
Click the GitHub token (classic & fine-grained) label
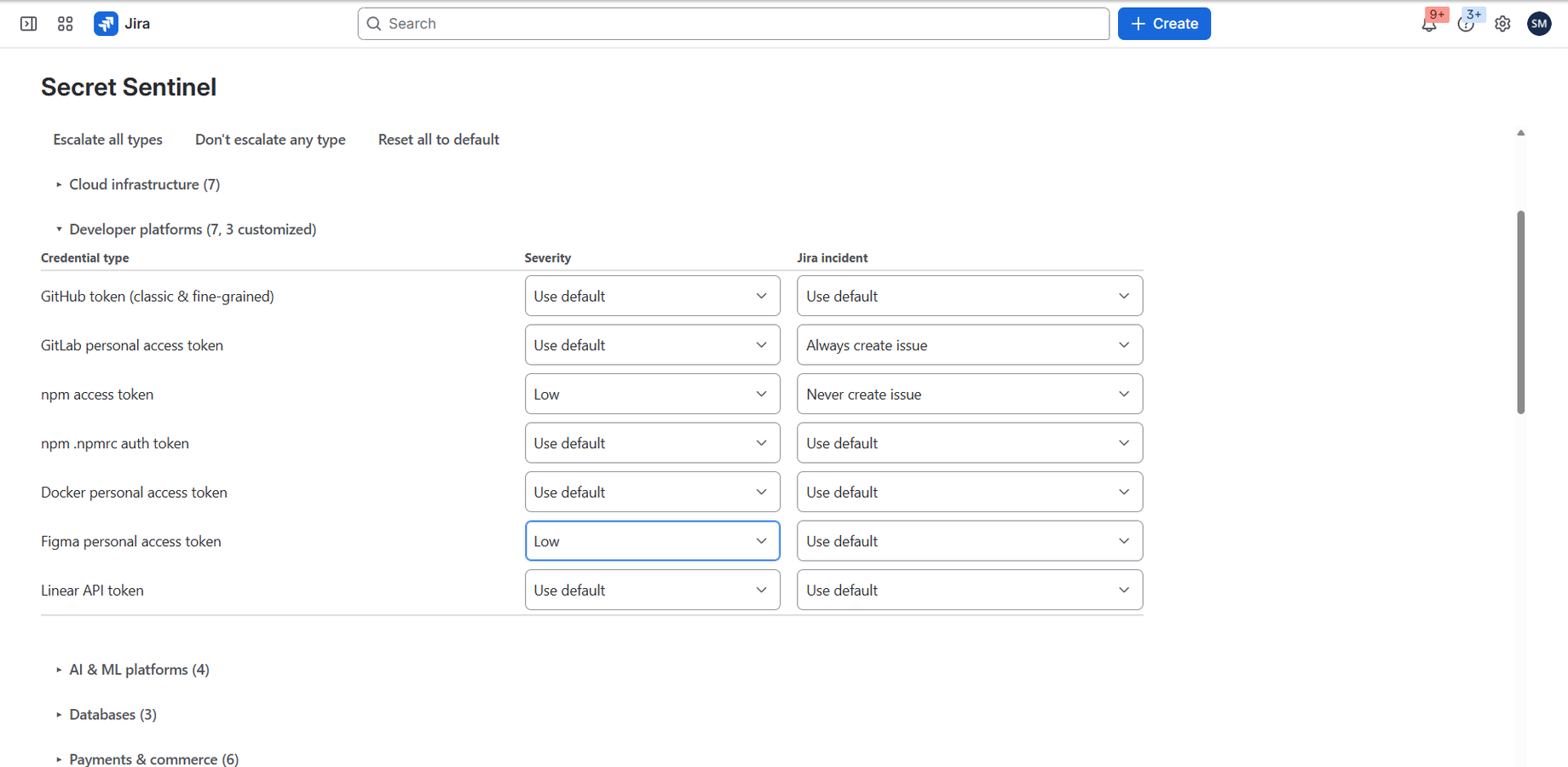click(x=158, y=297)
